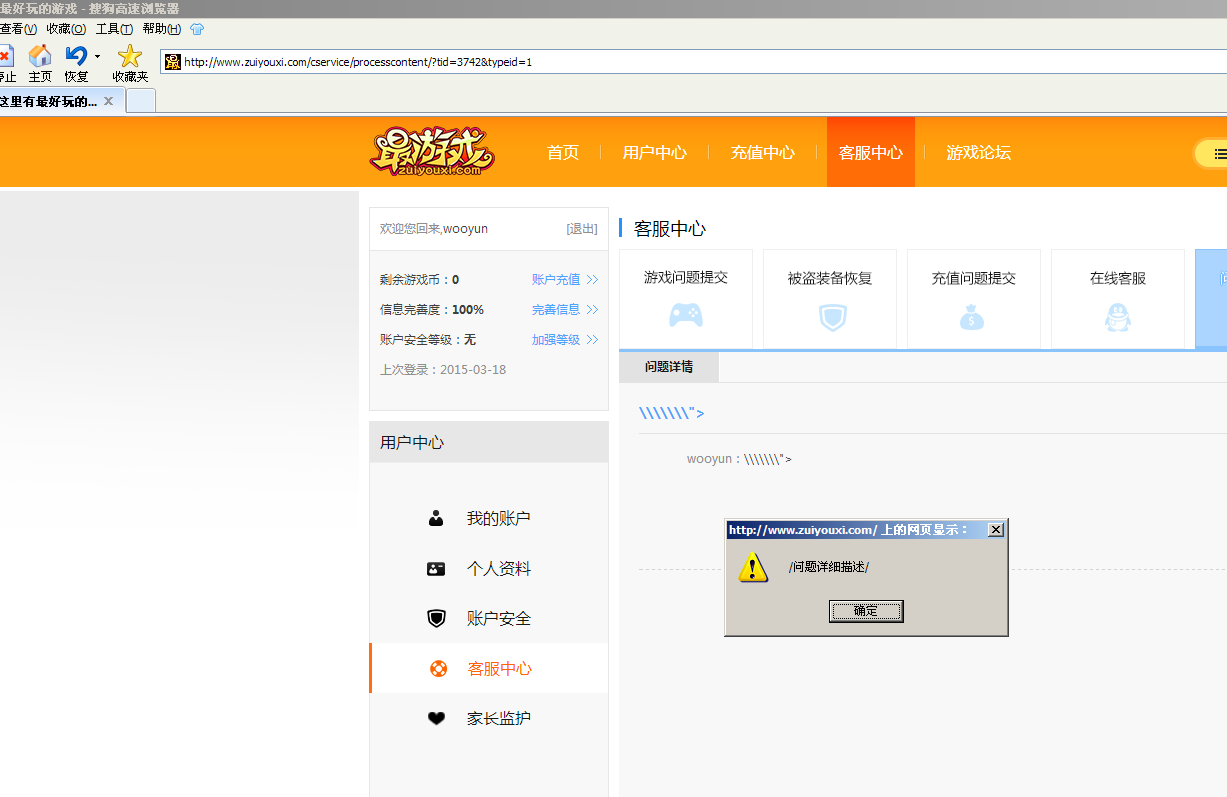
Task: Click the QQ penguin icon under 在线客服
Action: point(1117,318)
